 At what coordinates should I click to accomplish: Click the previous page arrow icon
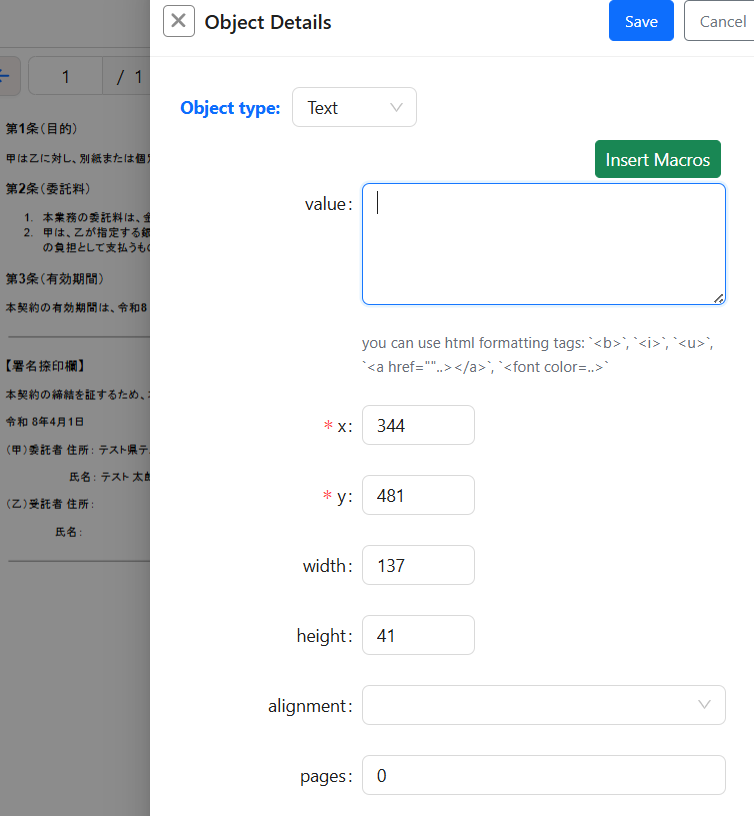coord(6,75)
